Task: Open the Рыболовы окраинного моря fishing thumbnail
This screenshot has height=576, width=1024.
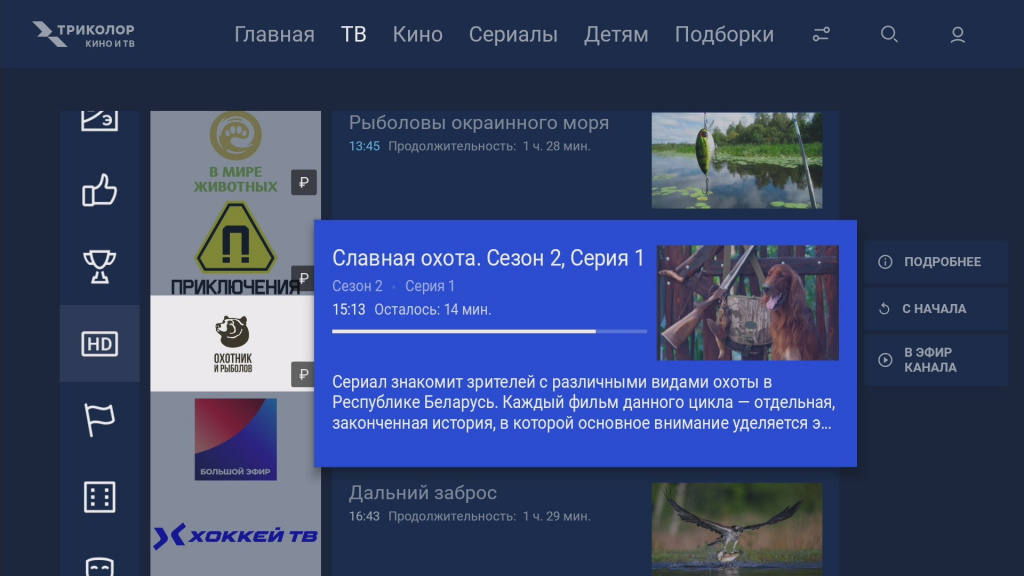Action: pyautogui.click(x=737, y=161)
